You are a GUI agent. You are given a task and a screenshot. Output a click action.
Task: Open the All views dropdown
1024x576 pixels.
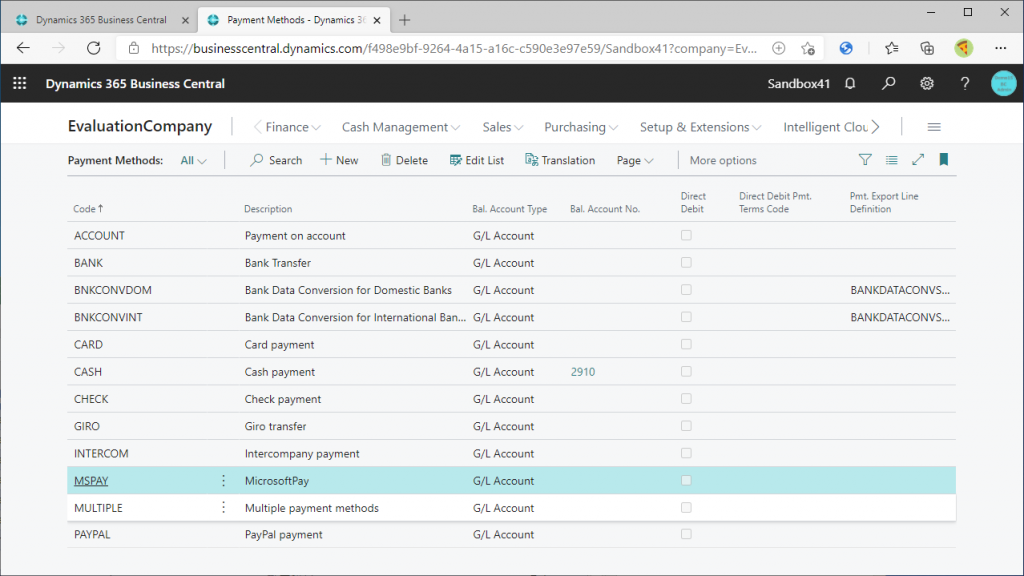pyautogui.click(x=193, y=161)
